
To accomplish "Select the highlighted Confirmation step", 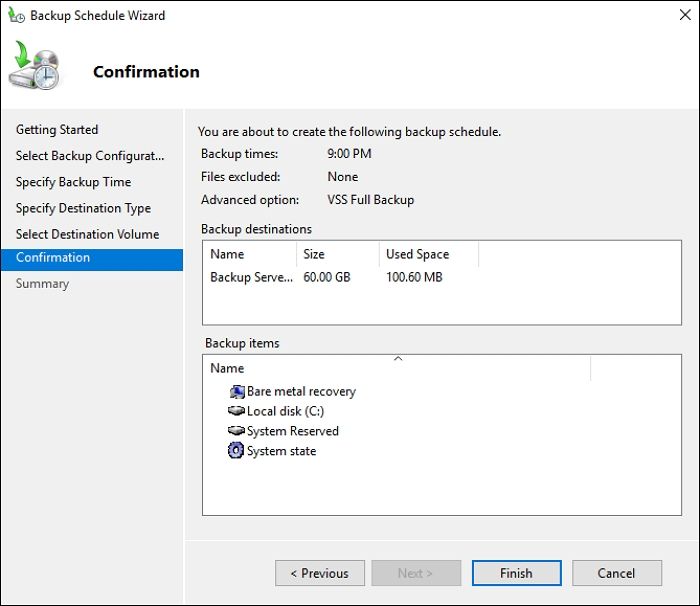I will [53, 258].
